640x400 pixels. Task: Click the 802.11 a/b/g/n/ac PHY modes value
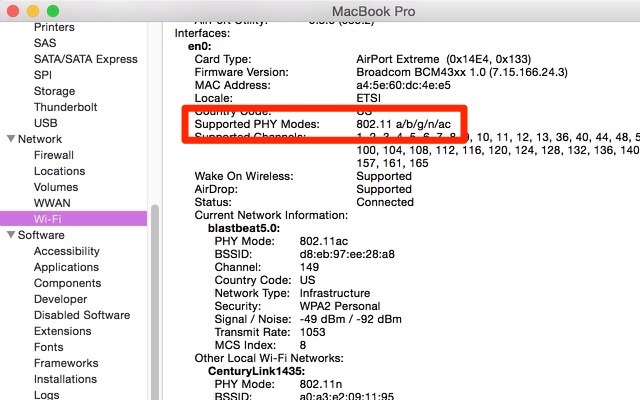(x=404, y=124)
